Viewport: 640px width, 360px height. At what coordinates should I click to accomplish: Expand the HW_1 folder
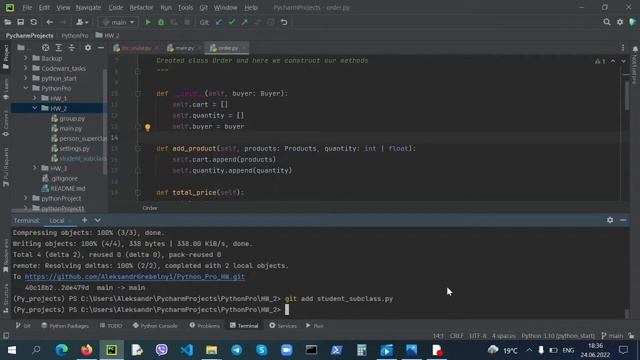point(35,98)
